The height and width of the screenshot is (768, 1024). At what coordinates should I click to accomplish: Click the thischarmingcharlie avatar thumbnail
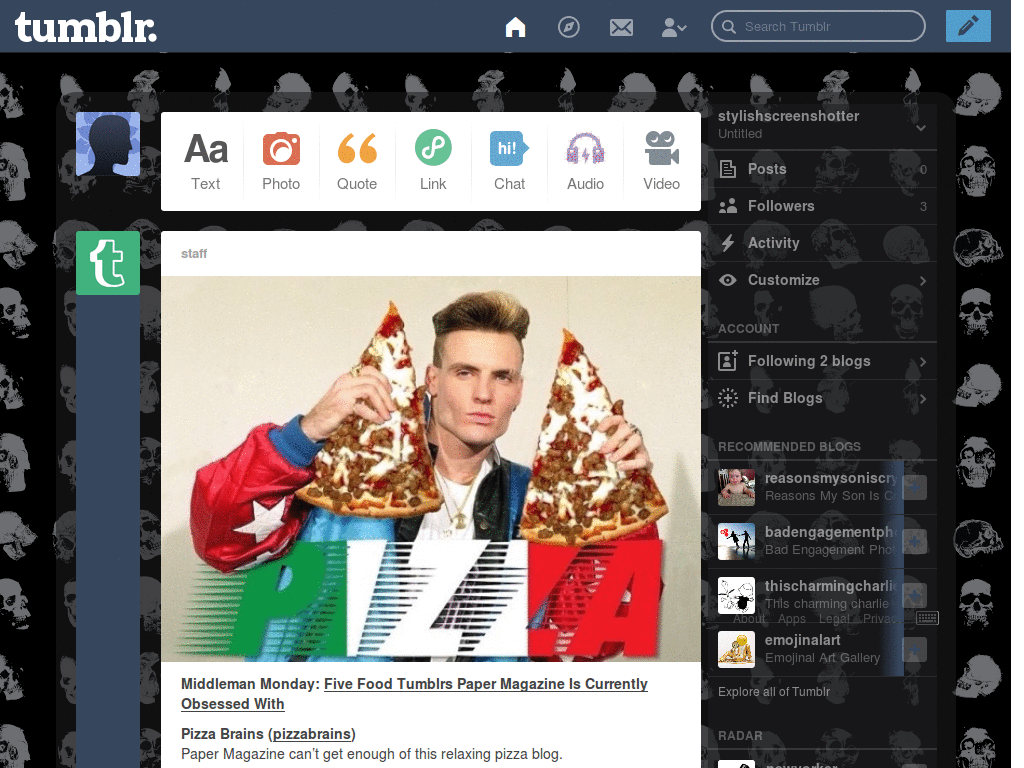736,595
